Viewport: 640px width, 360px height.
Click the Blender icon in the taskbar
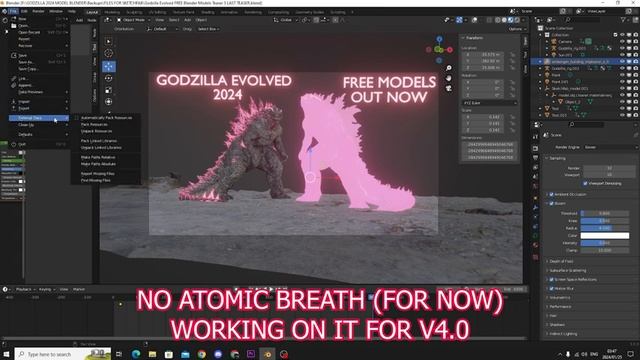[x=267, y=354]
